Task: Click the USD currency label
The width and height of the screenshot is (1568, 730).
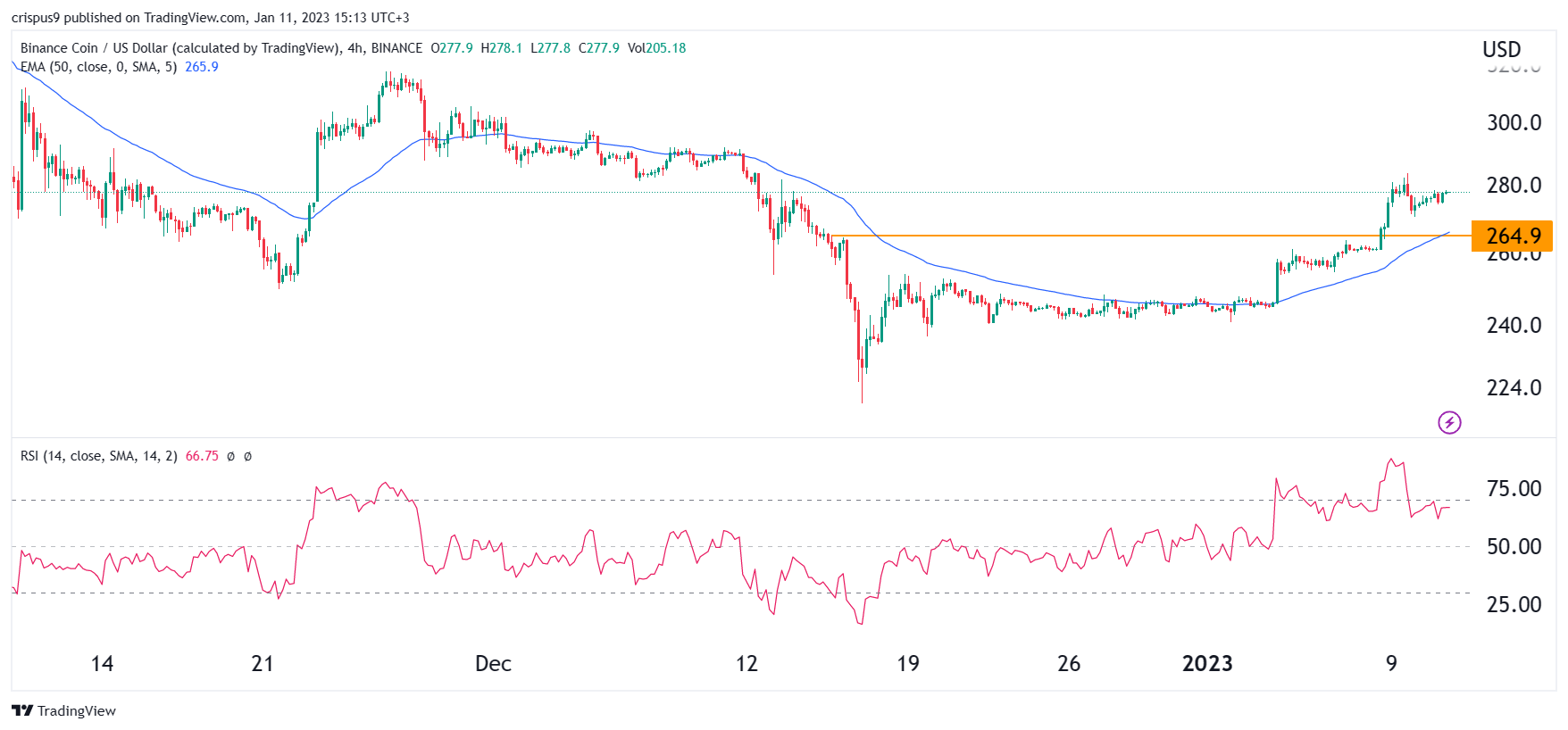Action: tap(1502, 49)
